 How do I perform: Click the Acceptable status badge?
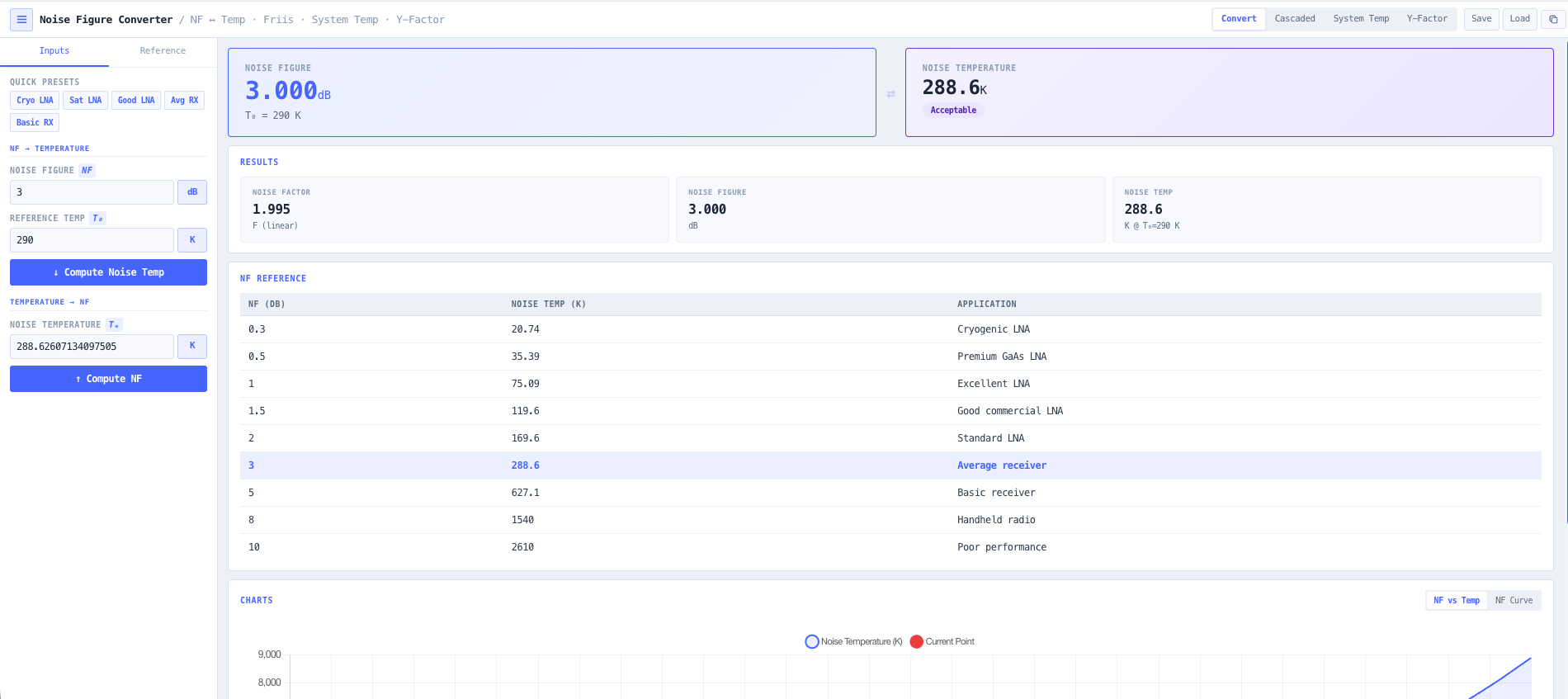pyautogui.click(x=953, y=111)
